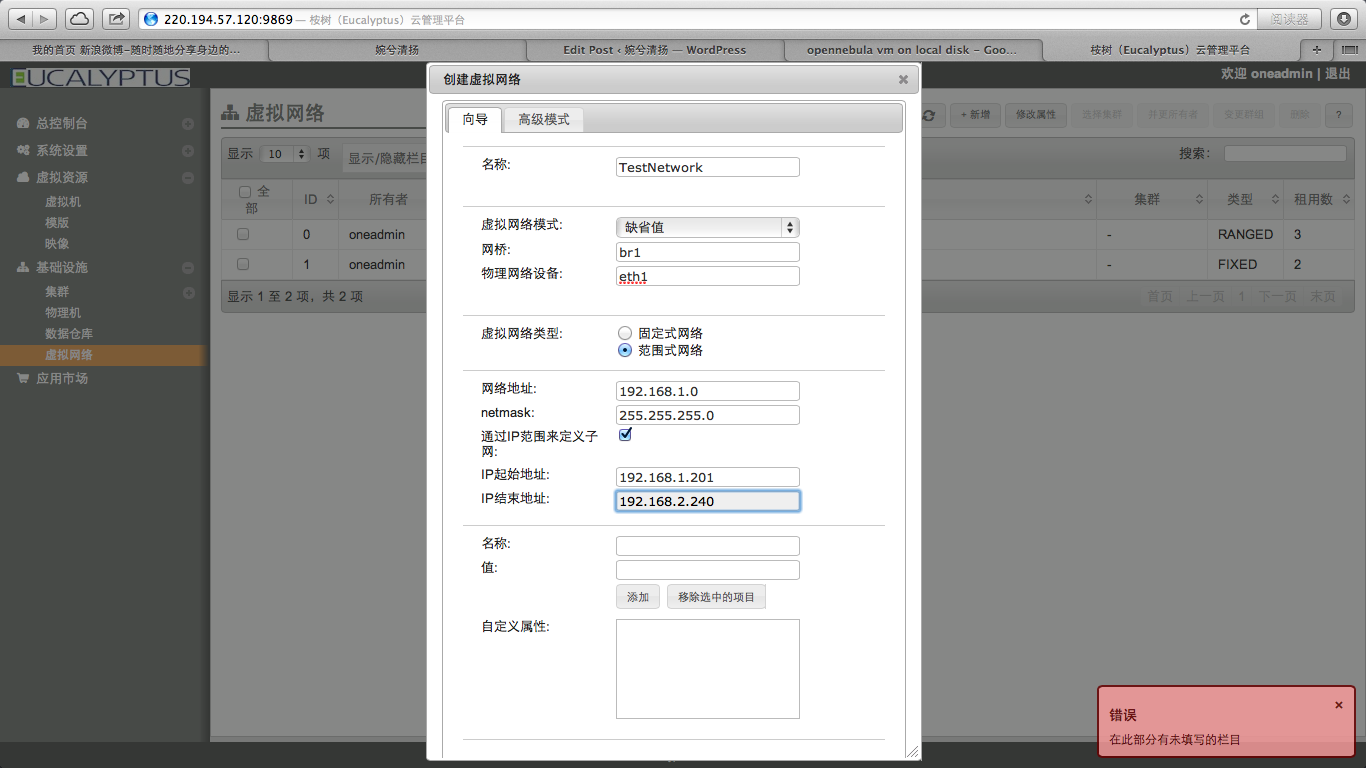The width and height of the screenshot is (1366, 768).
Task: Click the 应用市场 cart item in the sidebar
Action: (x=61, y=379)
